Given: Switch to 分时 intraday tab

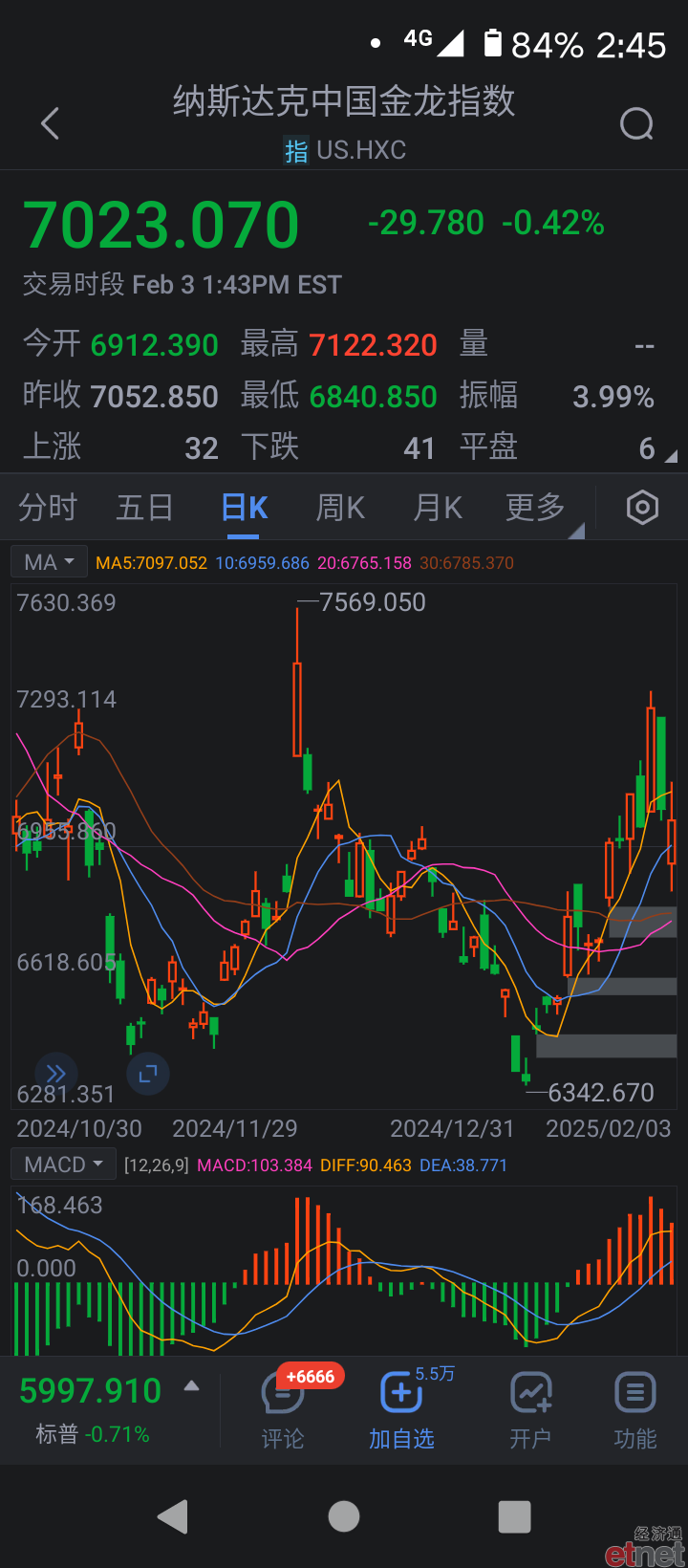Looking at the screenshot, I should click(48, 508).
